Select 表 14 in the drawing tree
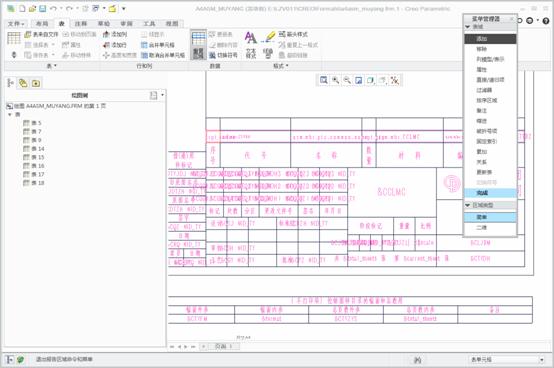Image resolution: width=554 pixels, height=368 pixels. [x=34, y=149]
